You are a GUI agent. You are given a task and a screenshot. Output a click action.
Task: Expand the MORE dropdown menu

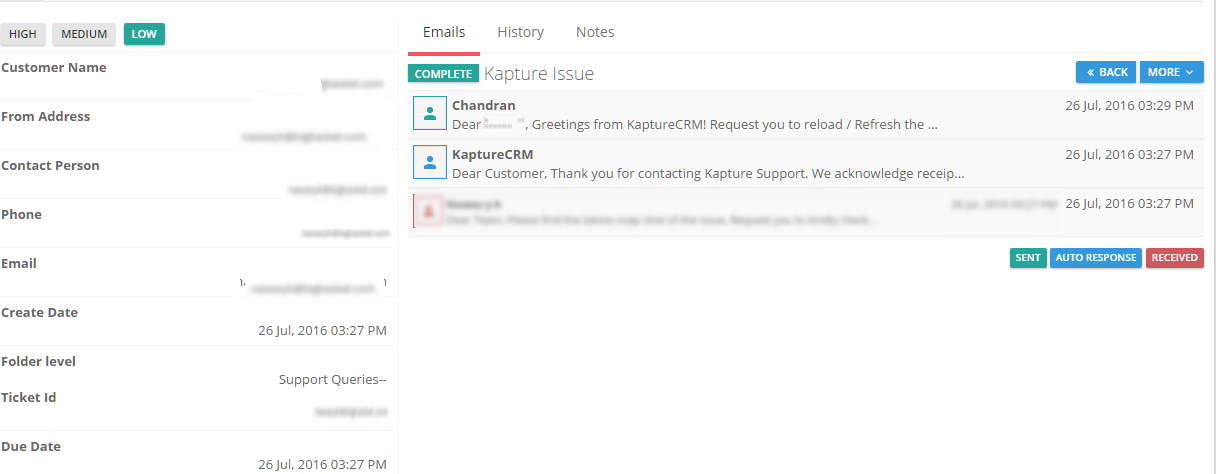[1171, 72]
